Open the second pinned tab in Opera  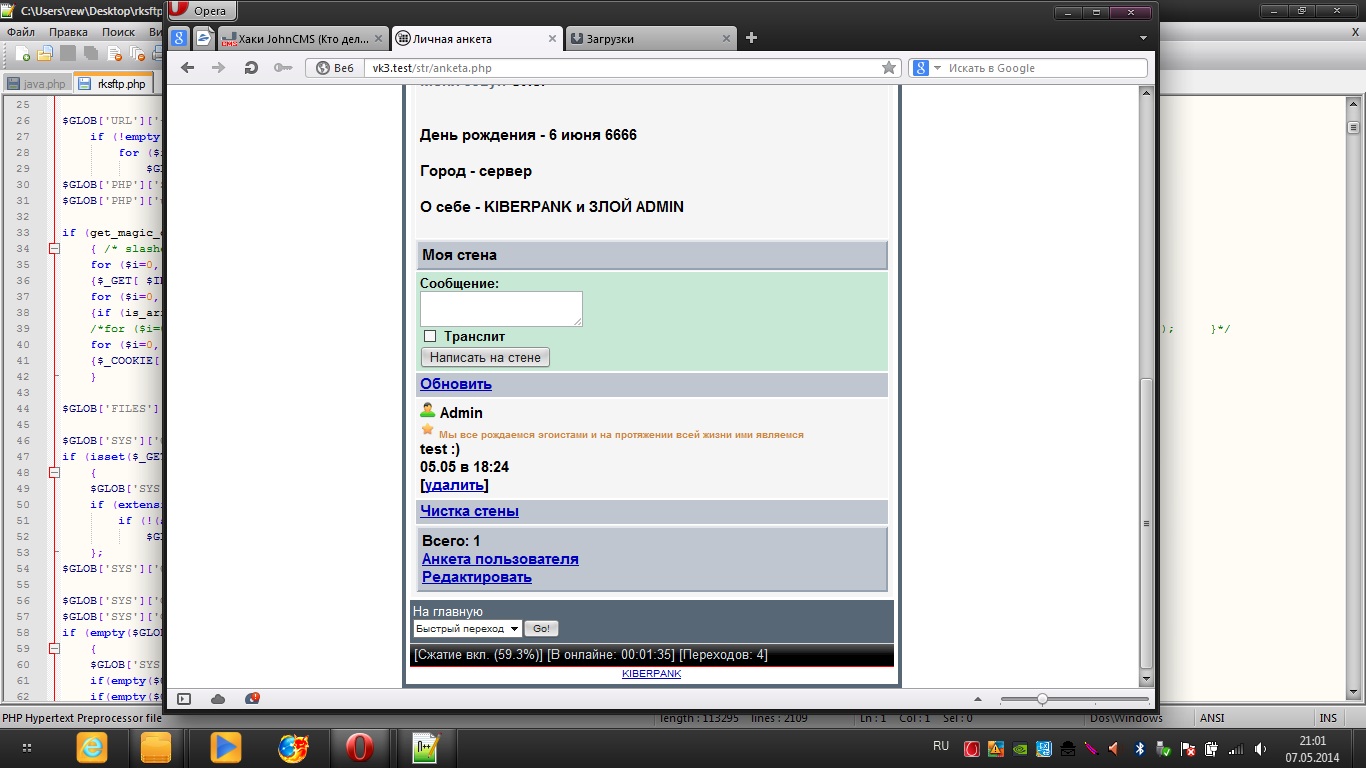pos(203,38)
